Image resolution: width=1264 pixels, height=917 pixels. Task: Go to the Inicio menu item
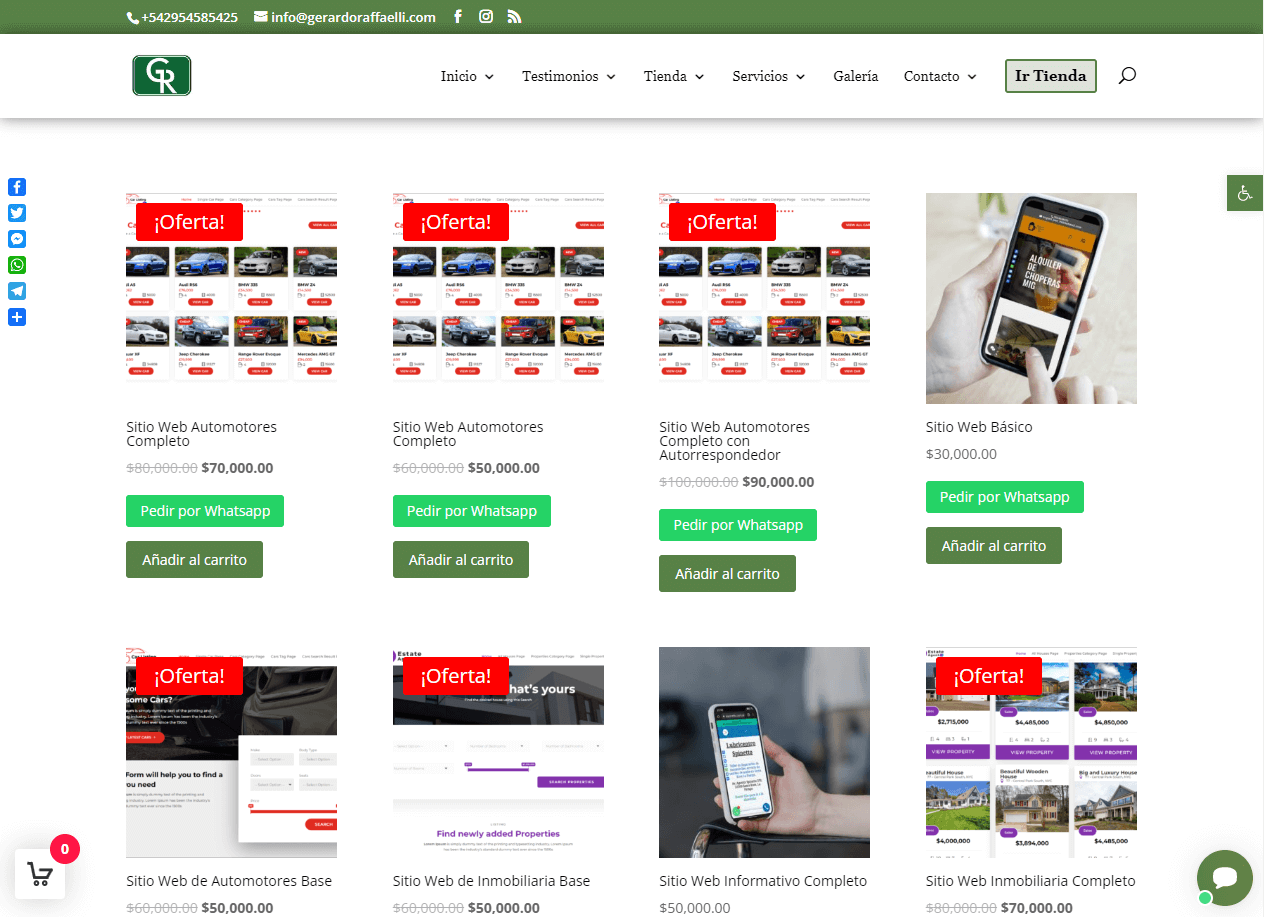tap(459, 76)
